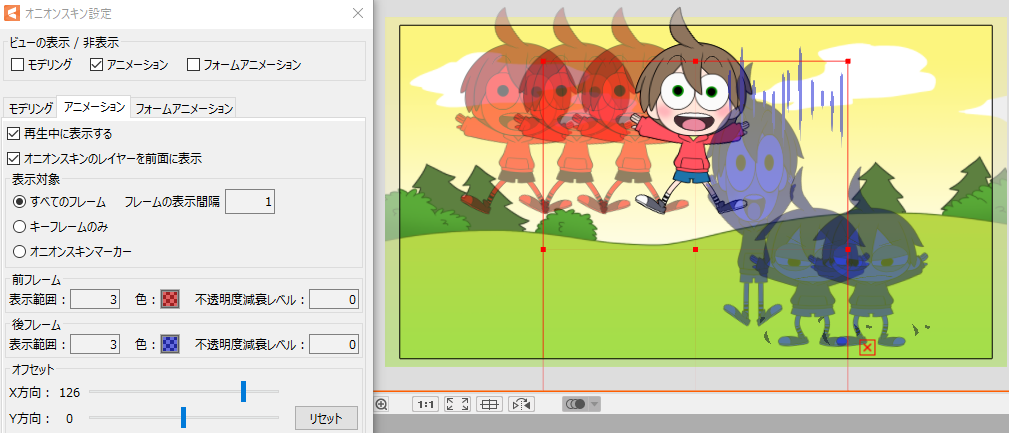This screenshot has height=433, width=1009.
Task: Click the zoom magnifier icon below canvas
Action: click(x=381, y=404)
